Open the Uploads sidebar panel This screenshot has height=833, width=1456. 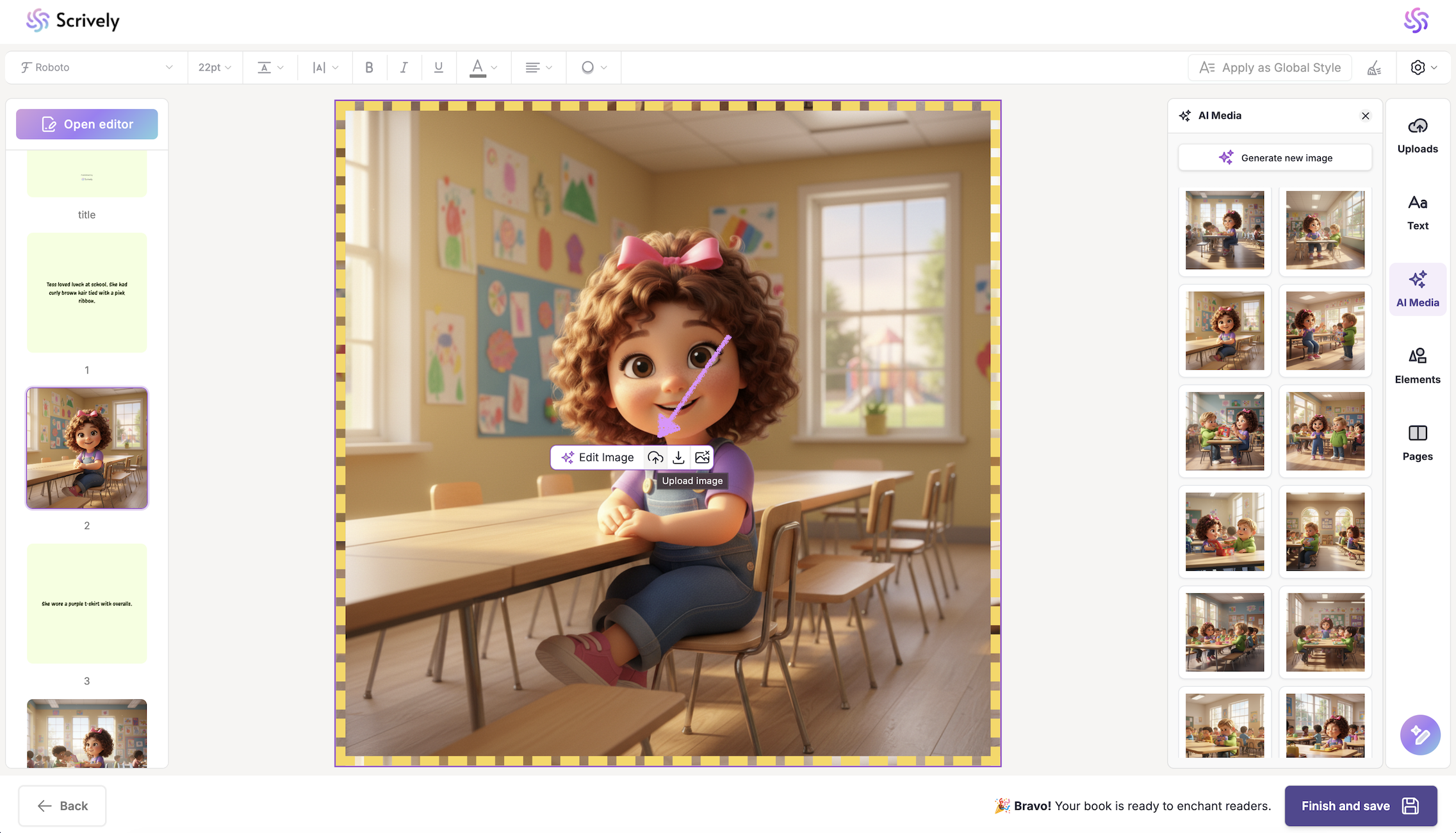[1417, 136]
